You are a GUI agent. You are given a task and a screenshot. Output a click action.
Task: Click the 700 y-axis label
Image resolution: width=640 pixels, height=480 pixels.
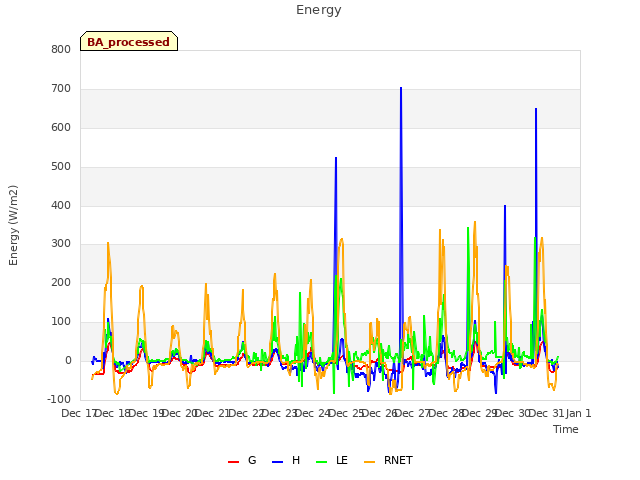[x=61, y=89]
